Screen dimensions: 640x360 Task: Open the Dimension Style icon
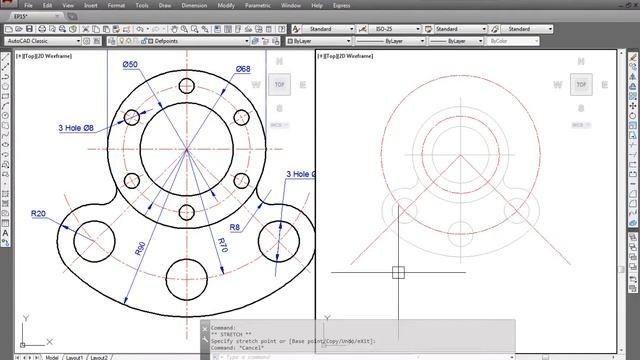362,29
